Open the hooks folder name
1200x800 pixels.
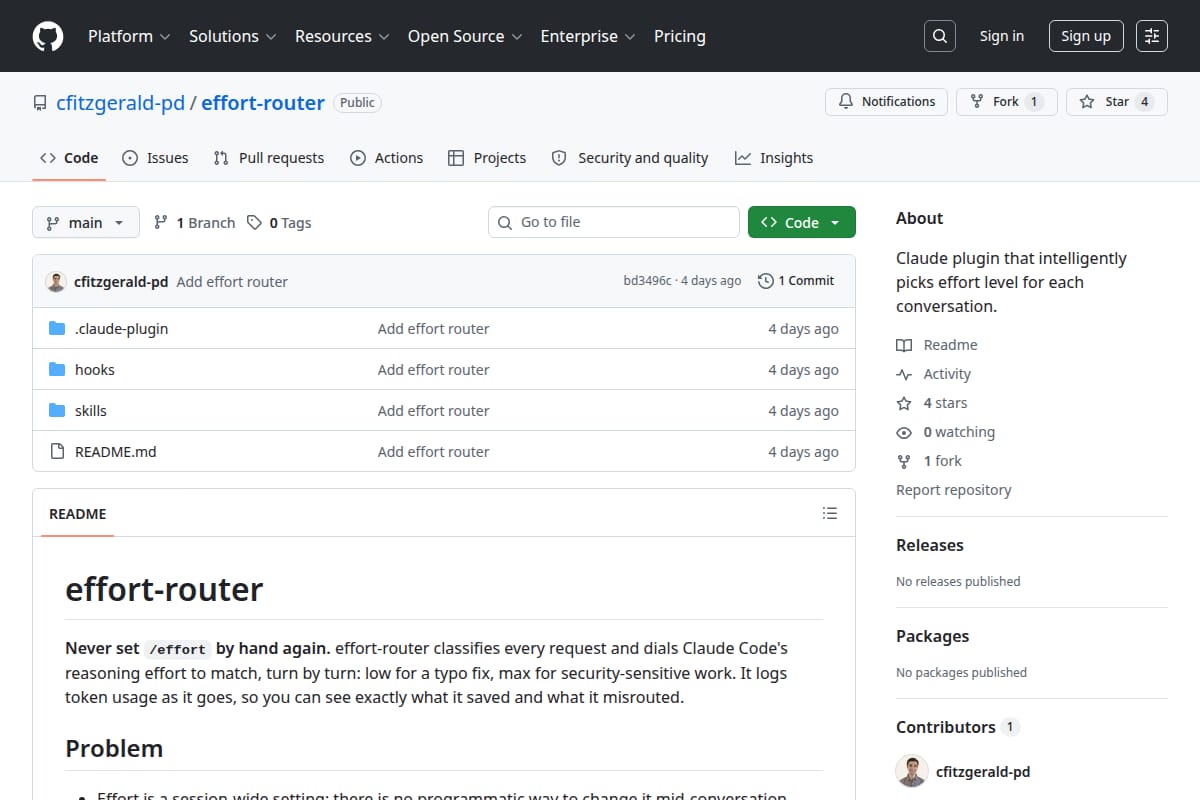point(95,370)
